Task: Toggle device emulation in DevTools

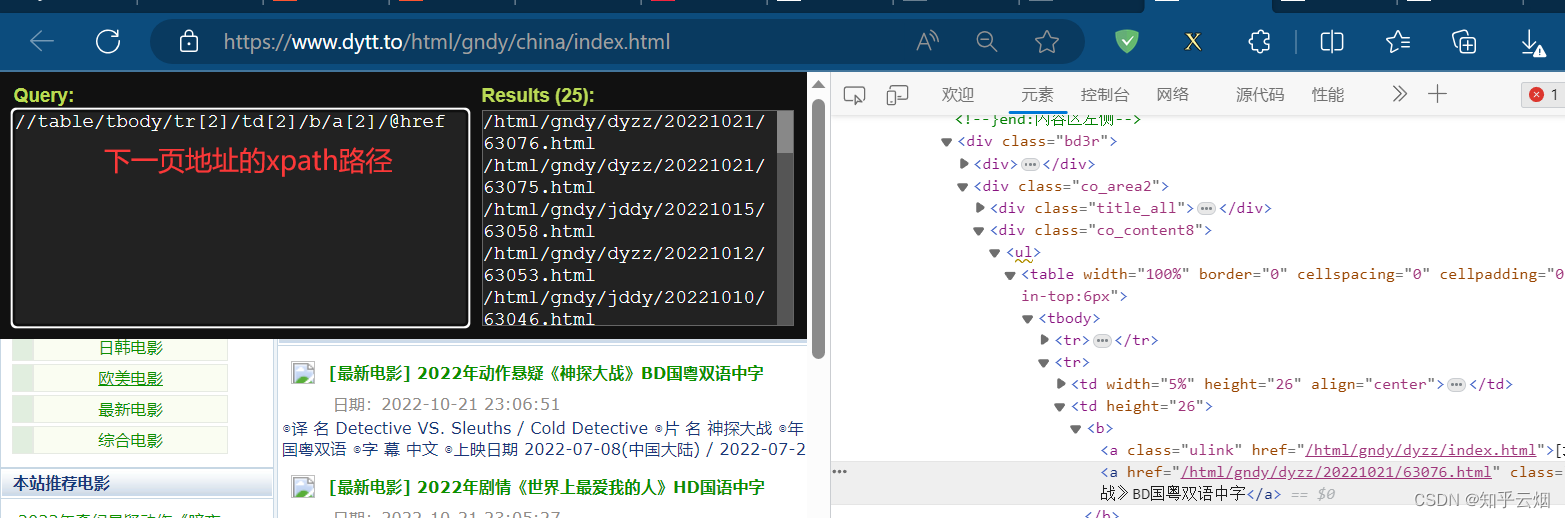Action: pos(898,95)
